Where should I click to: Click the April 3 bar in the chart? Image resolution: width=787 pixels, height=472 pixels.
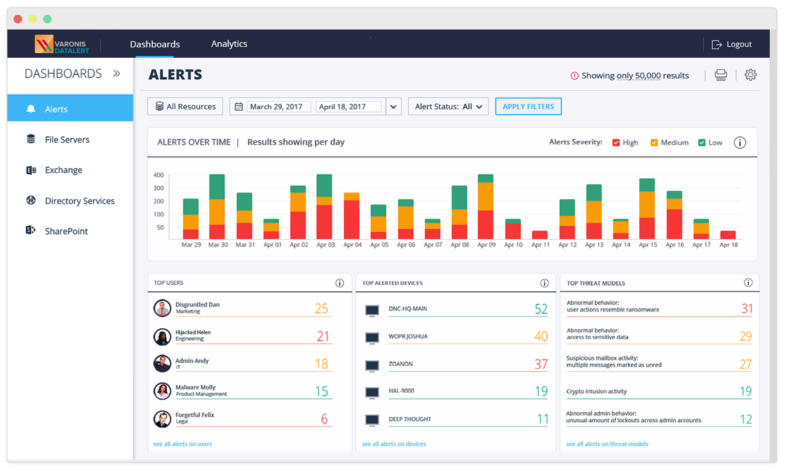click(324, 207)
